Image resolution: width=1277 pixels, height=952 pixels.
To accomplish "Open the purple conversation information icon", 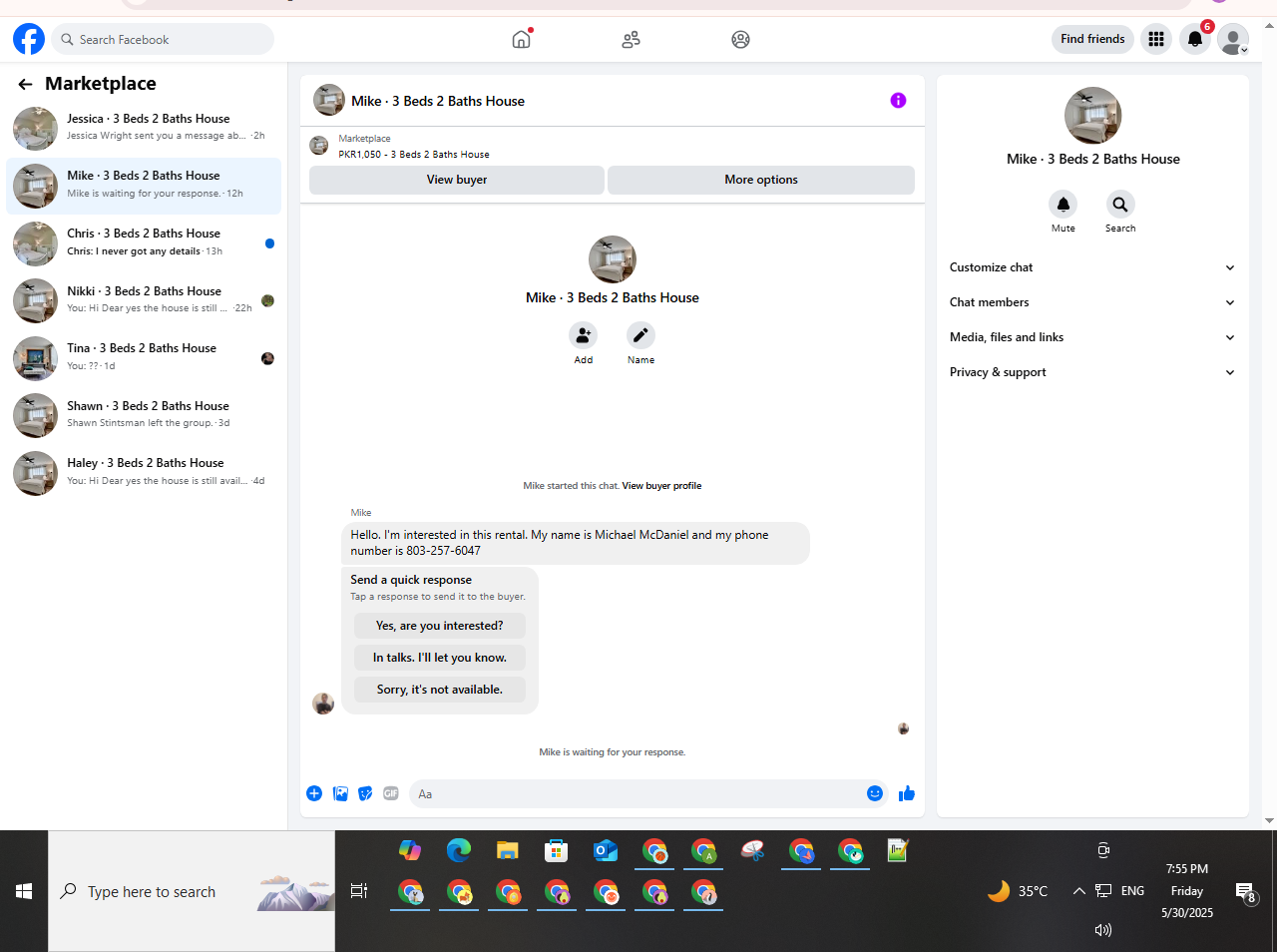I will click(x=898, y=100).
